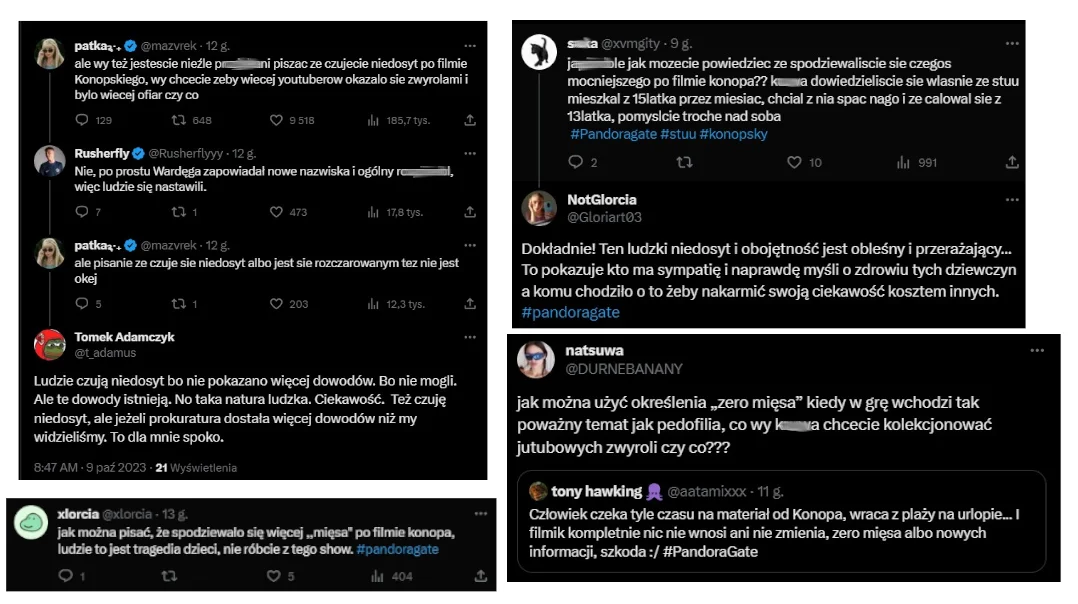View Tomek Adamczyk's Pepe avatar

[x=50, y=345]
